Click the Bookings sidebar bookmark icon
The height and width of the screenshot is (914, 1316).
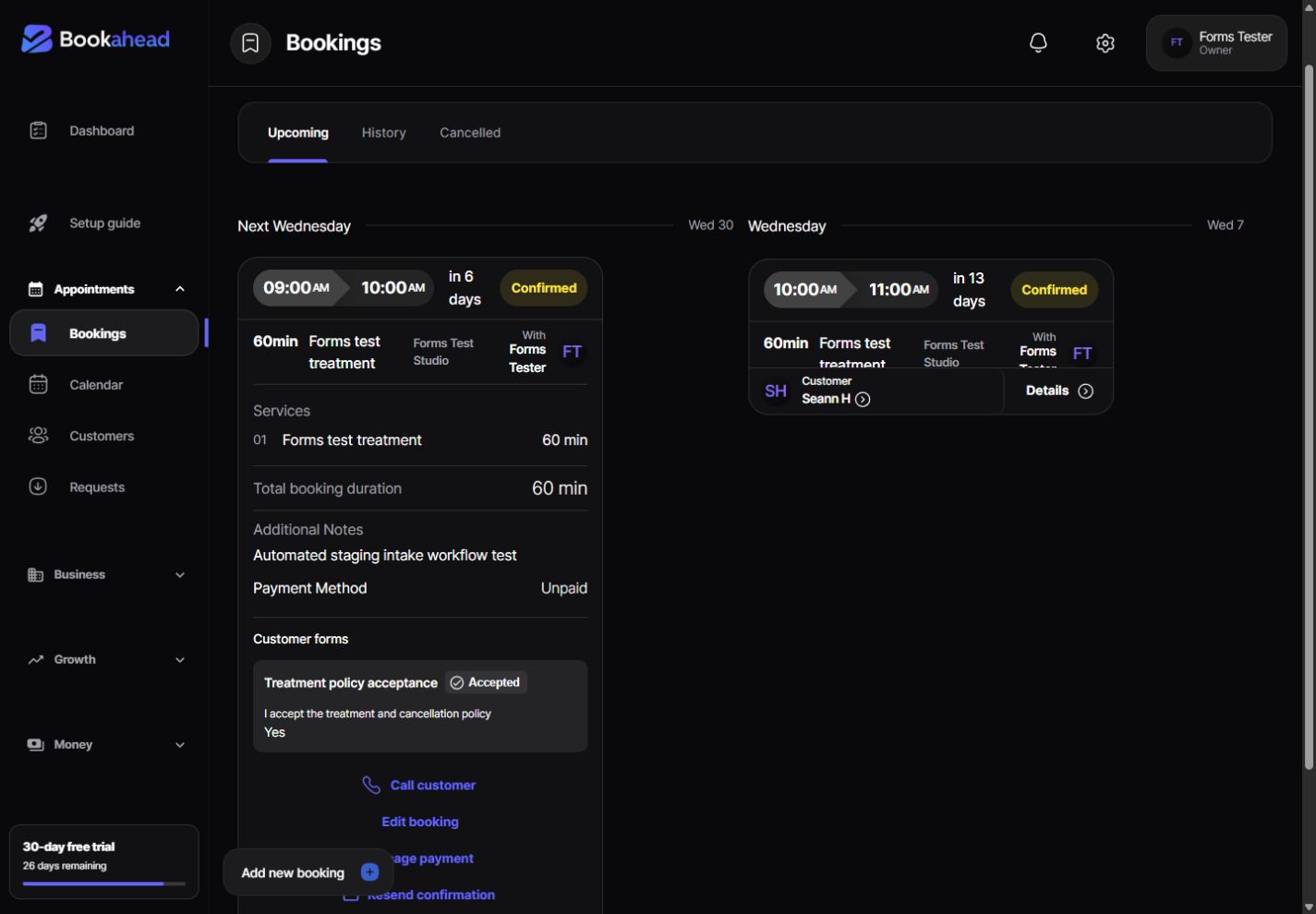pos(38,333)
